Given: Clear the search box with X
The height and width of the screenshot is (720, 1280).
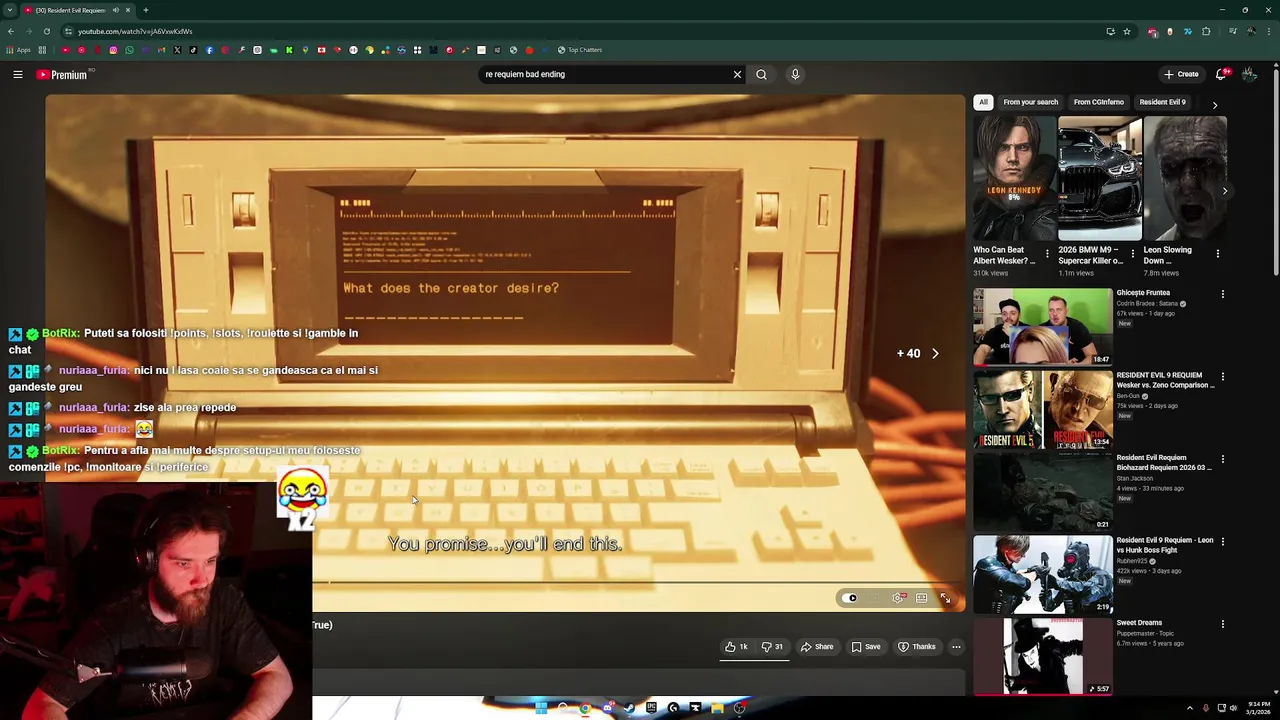Looking at the screenshot, I should coord(737,74).
